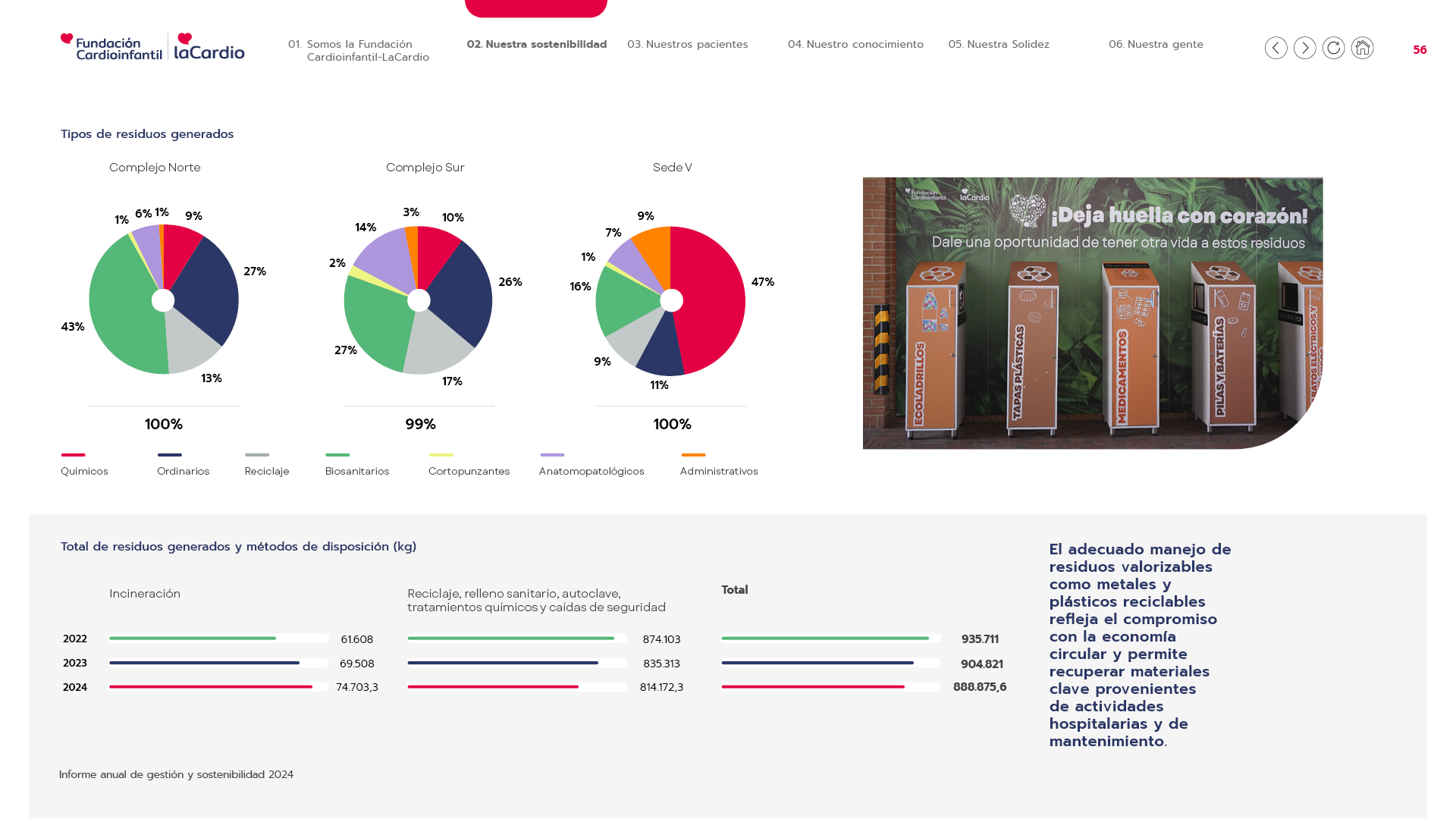Screen dimensions: 1456x819
Task: Click the 2023 Incineración bar
Action: click(218, 663)
